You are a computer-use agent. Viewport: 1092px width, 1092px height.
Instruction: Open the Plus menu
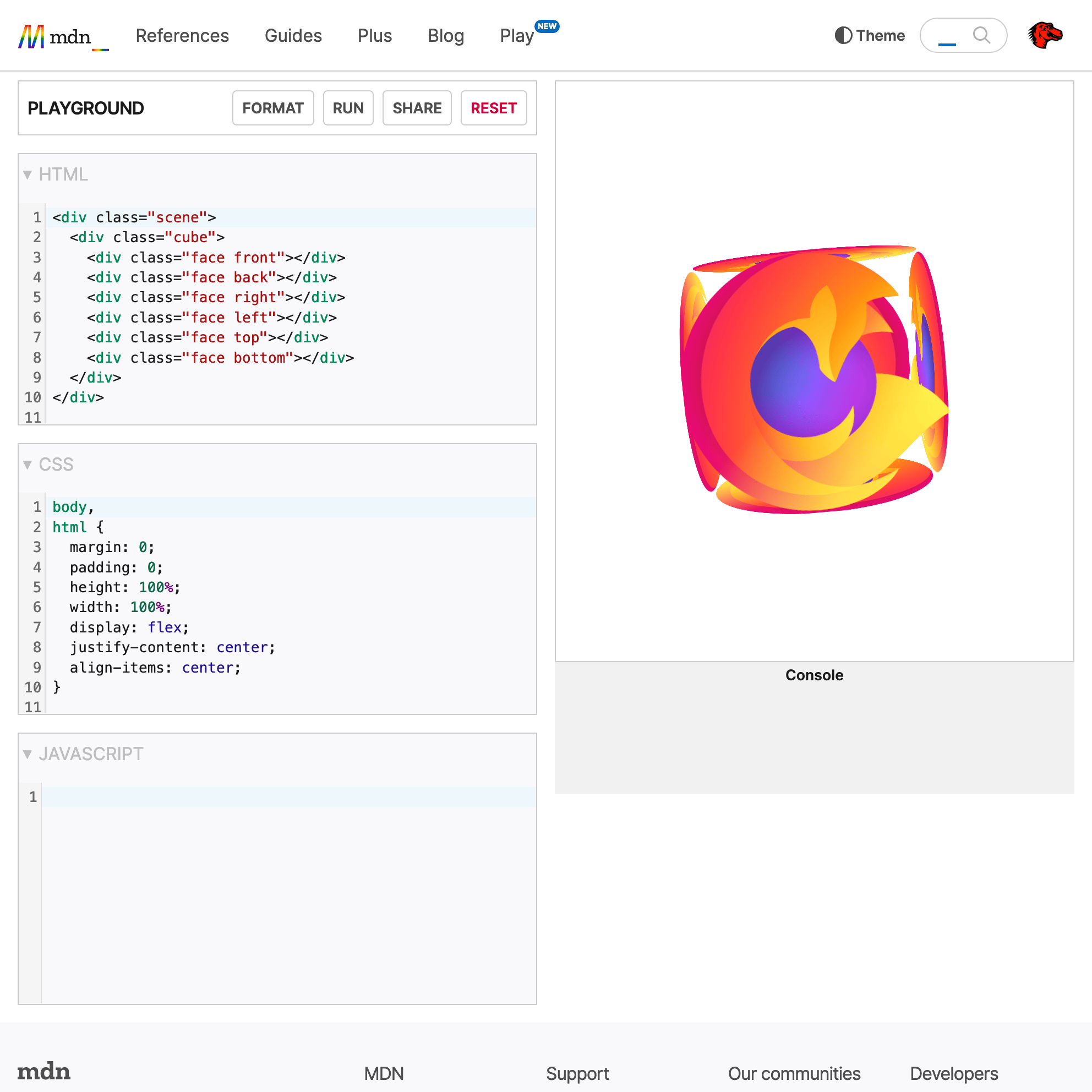point(374,36)
